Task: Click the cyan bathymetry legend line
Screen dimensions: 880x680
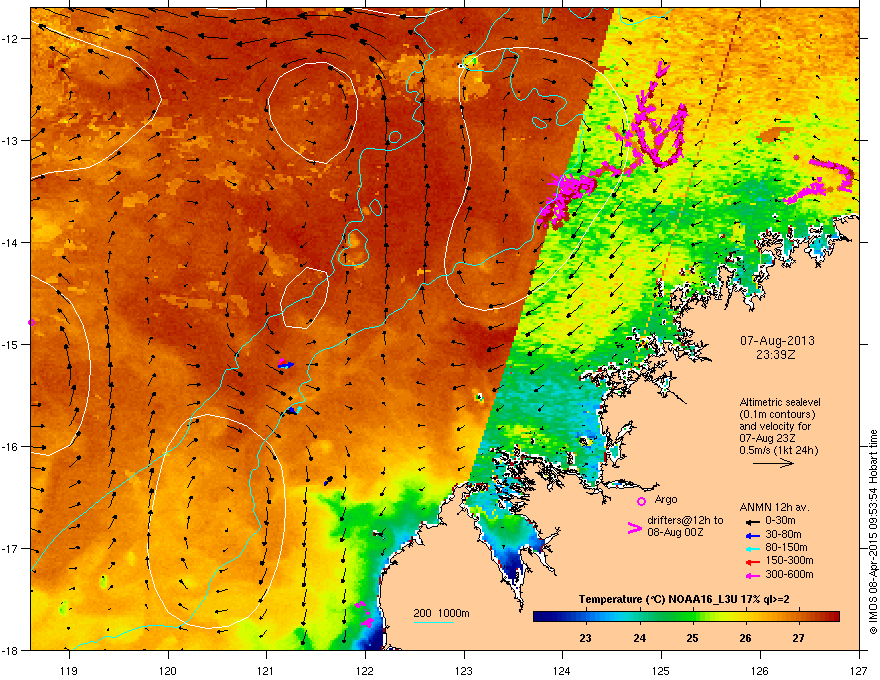Action: click(x=433, y=622)
